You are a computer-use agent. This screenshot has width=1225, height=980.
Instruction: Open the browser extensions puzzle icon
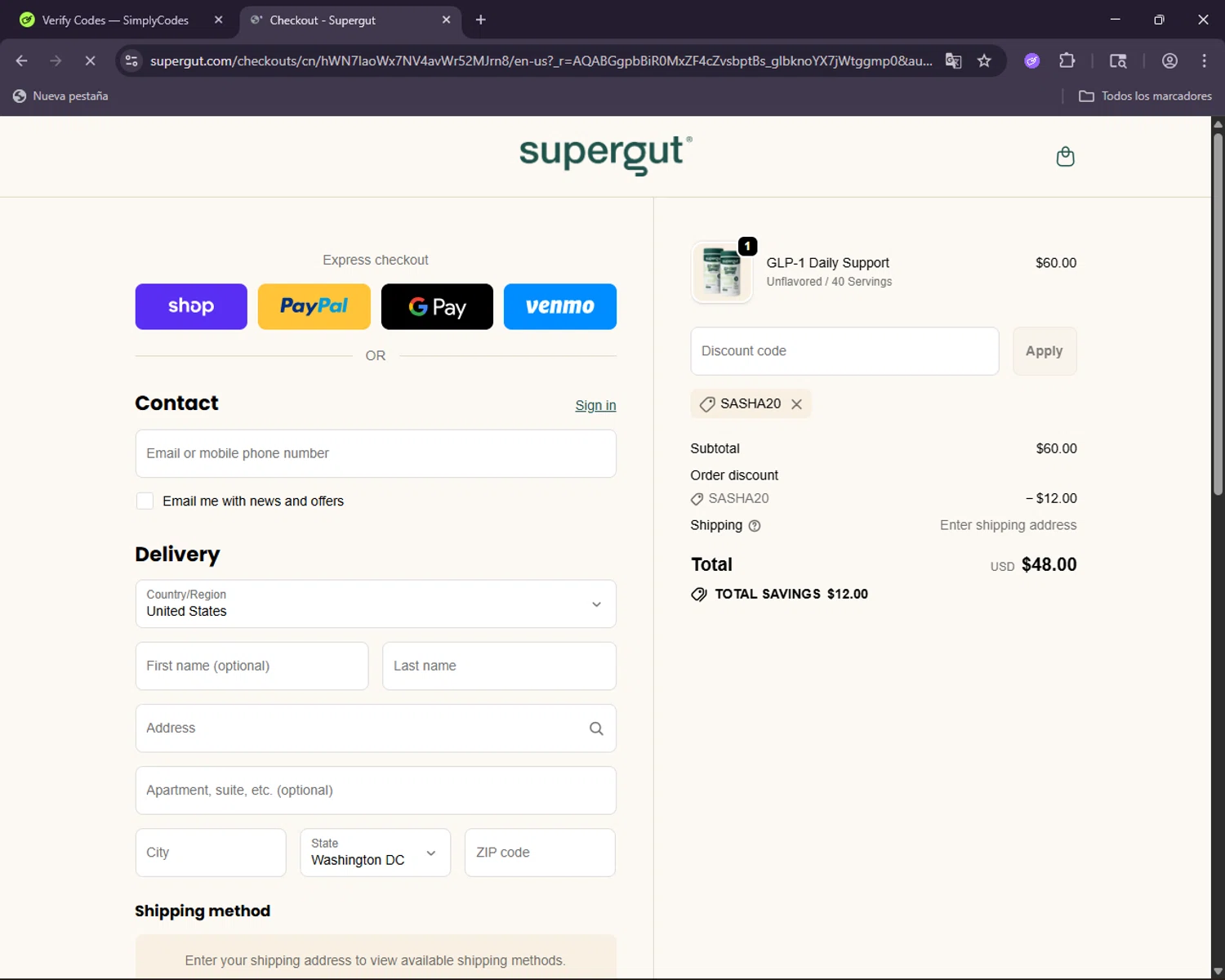click(x=1067, y=60)
